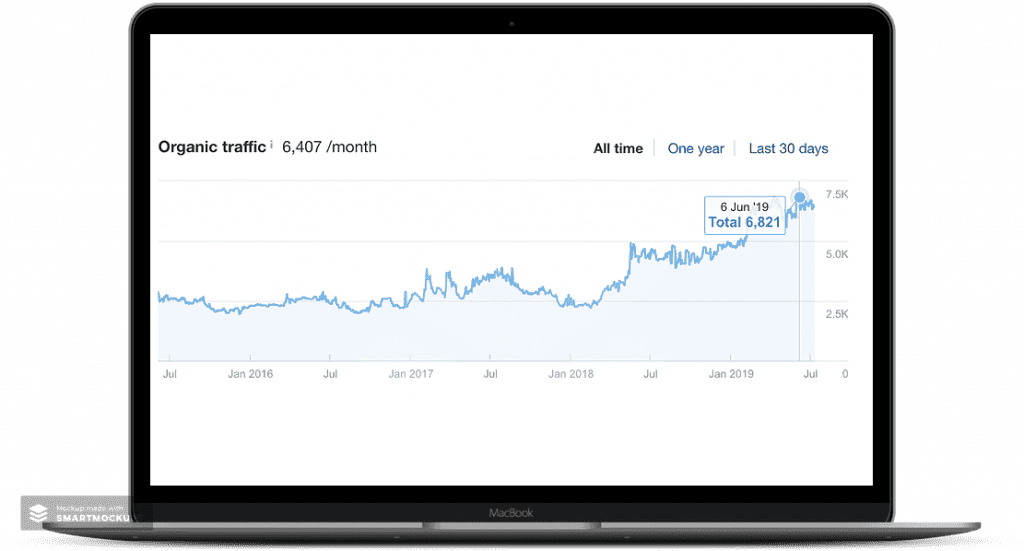Switch to the One year view

pyautogui.click(x=696, y=149)
